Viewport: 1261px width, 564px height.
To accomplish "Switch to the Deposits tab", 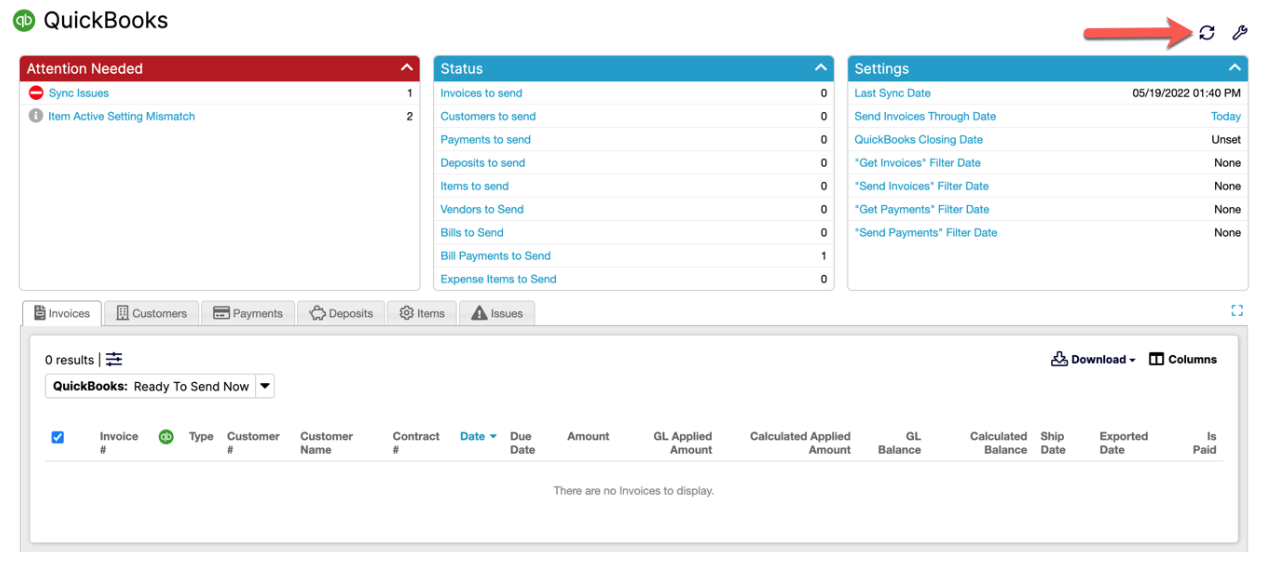I will [341, 313].
